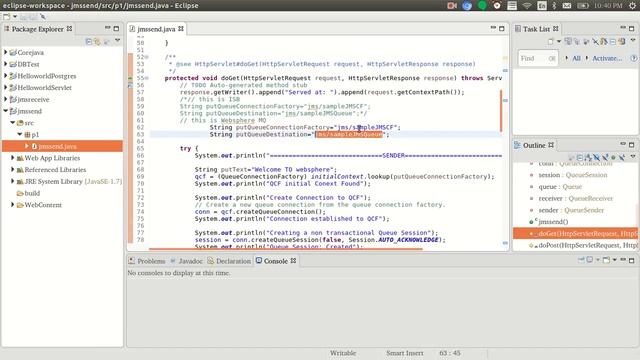Expand the HelloworldPostgres project
The height and width of the screenshot is (360, 640).
pos(5,76)
